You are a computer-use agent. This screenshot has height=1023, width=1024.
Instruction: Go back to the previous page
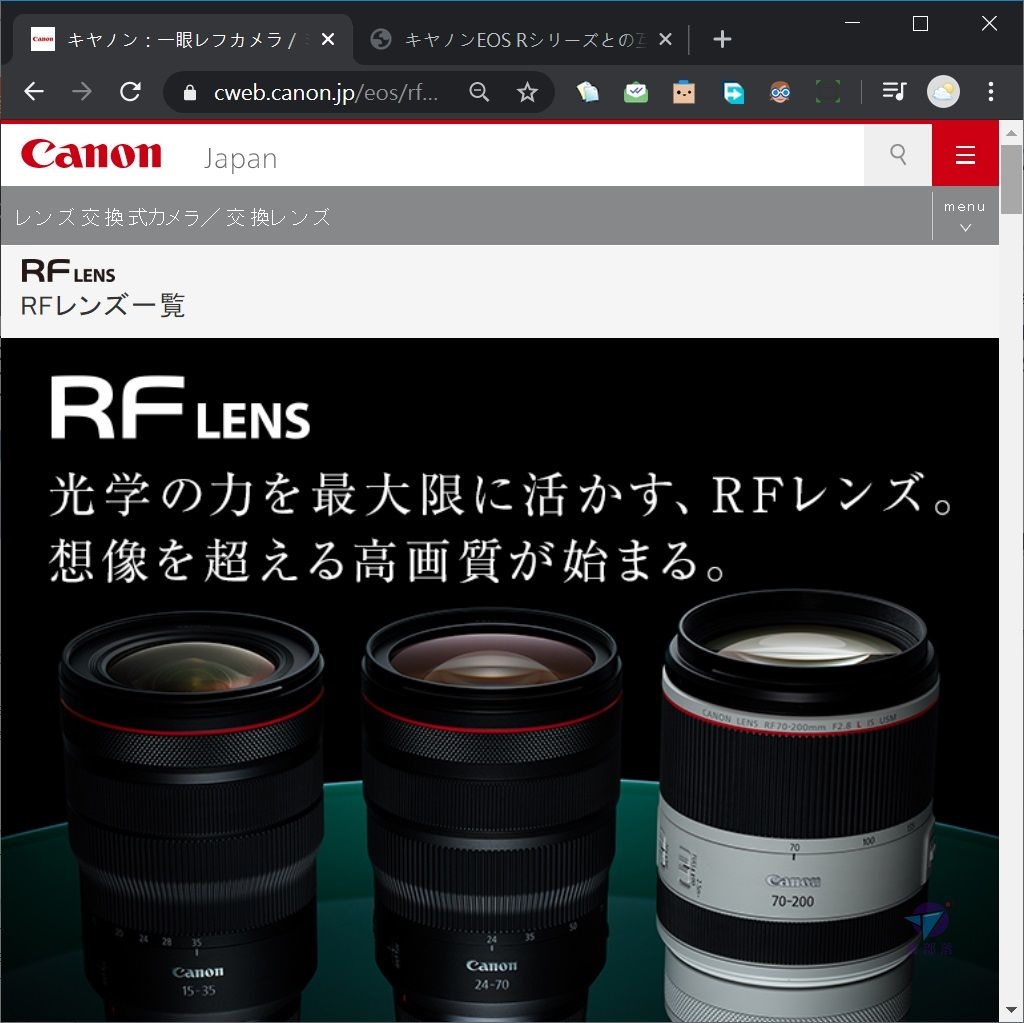(x=34, y=91)
